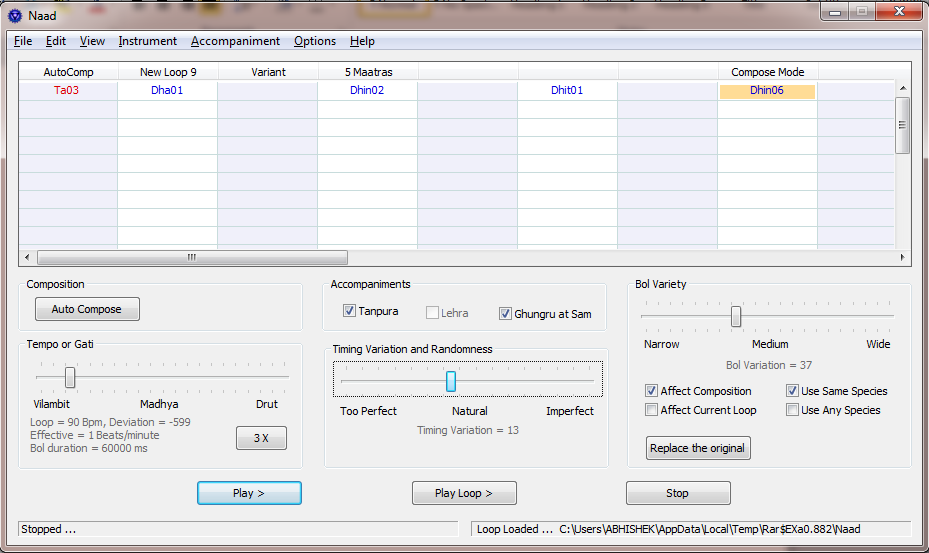Click the Timing Variation = 13 text

tap(468, 430)
